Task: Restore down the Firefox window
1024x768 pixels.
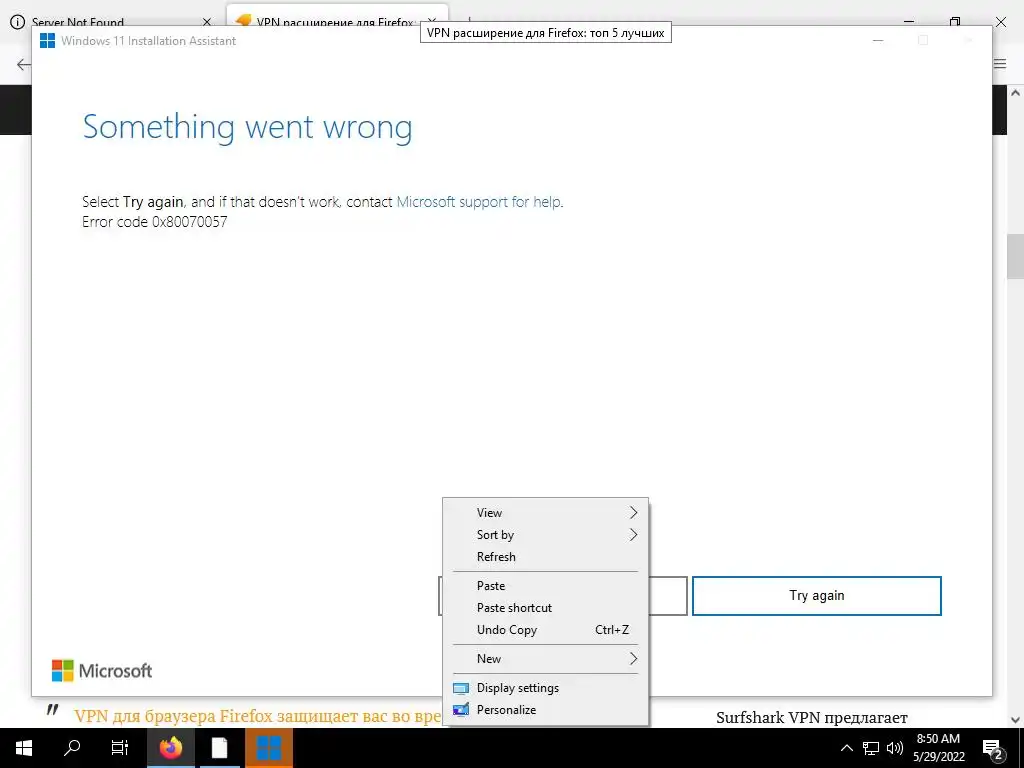Action: pyautogui.click(x=955, y=22)
